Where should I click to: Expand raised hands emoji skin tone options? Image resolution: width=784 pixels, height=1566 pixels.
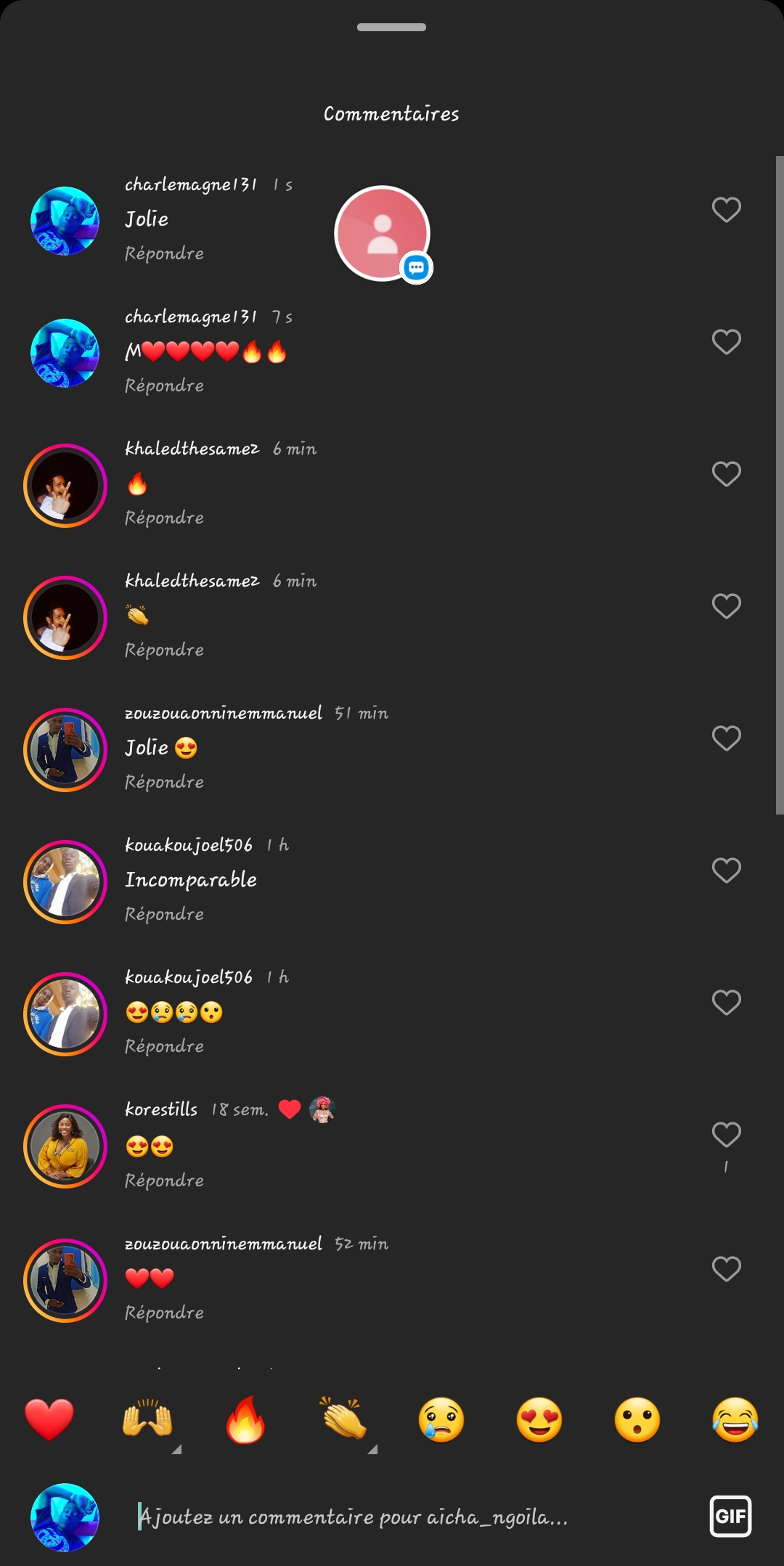click(176, 1449)
